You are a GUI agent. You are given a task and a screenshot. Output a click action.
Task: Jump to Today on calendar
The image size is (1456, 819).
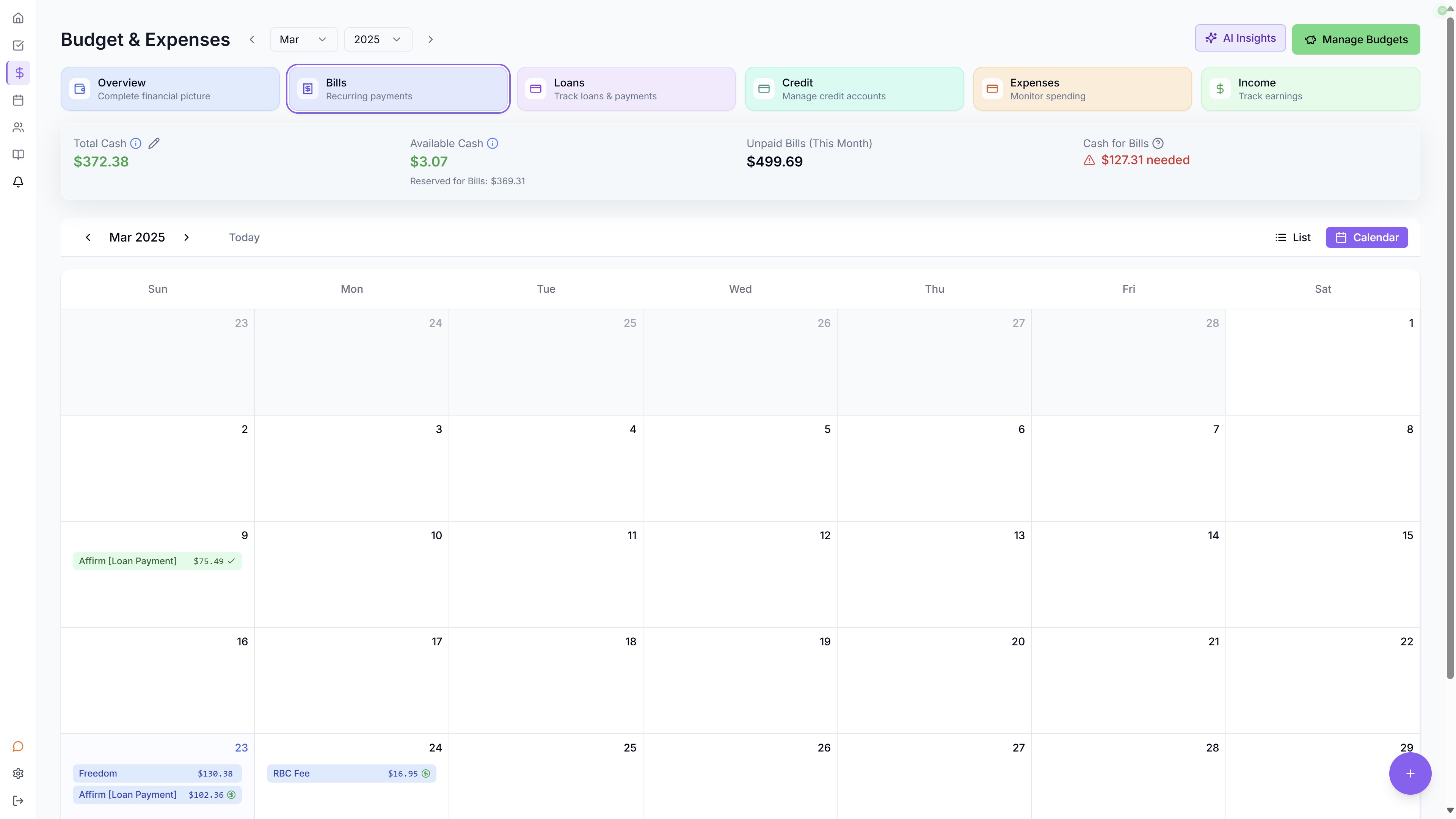click(x=244, y=237)
